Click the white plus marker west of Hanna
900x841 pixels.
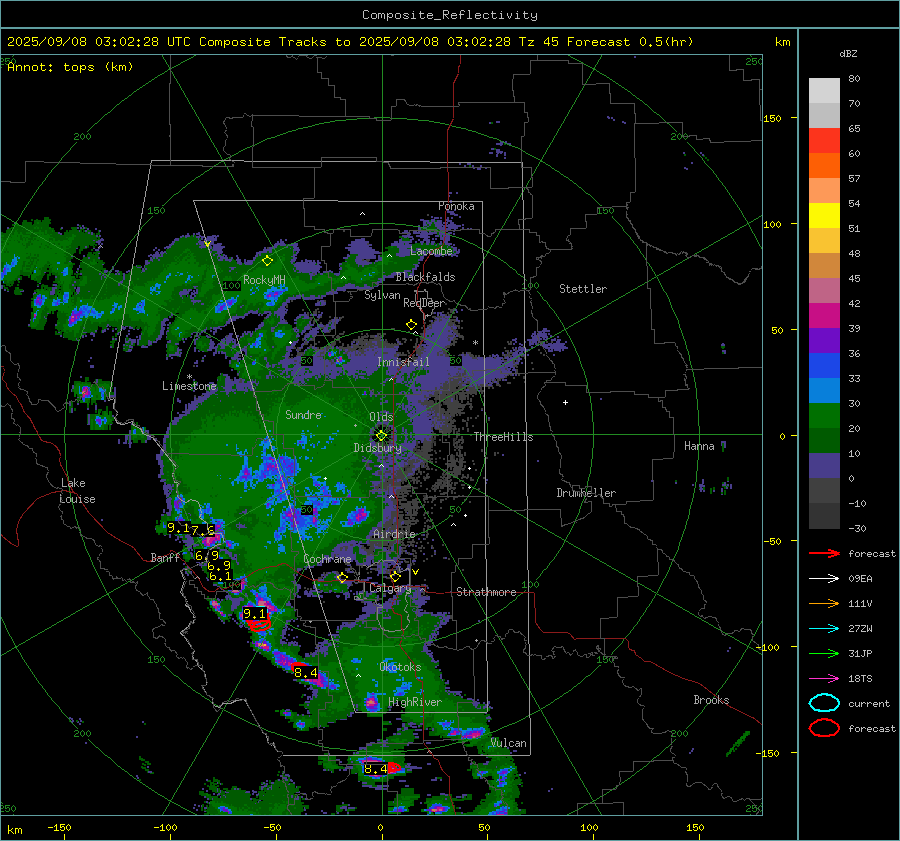[x=565, y=402]
